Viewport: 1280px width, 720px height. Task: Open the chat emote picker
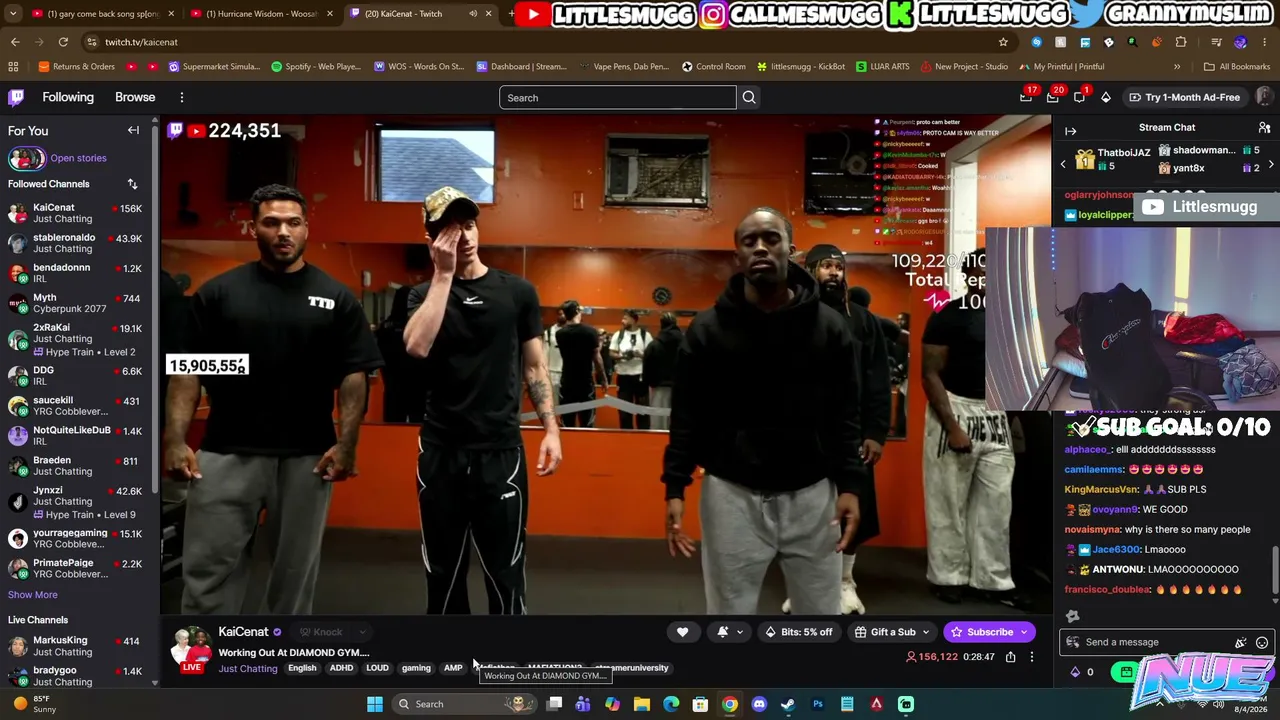(1262, 643)
